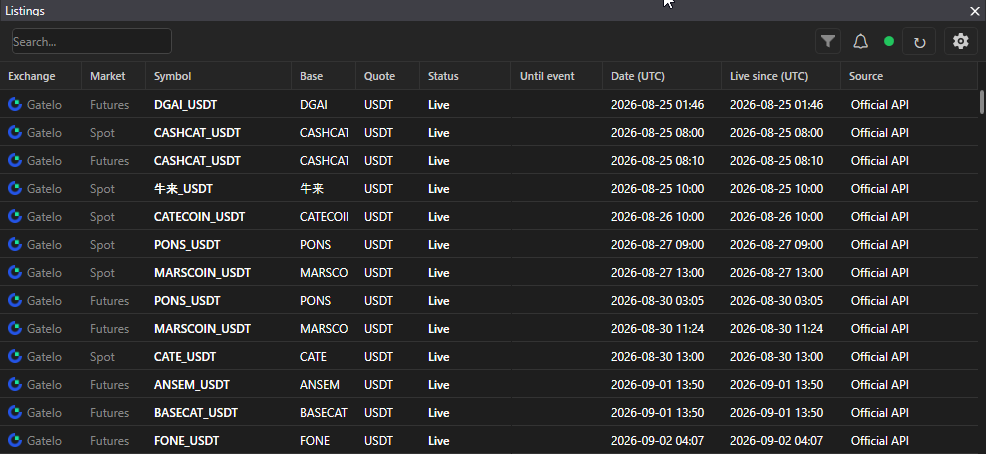
Task: Select BASECAT_USDT symbol cell
Action: click(x=196, y=412)
